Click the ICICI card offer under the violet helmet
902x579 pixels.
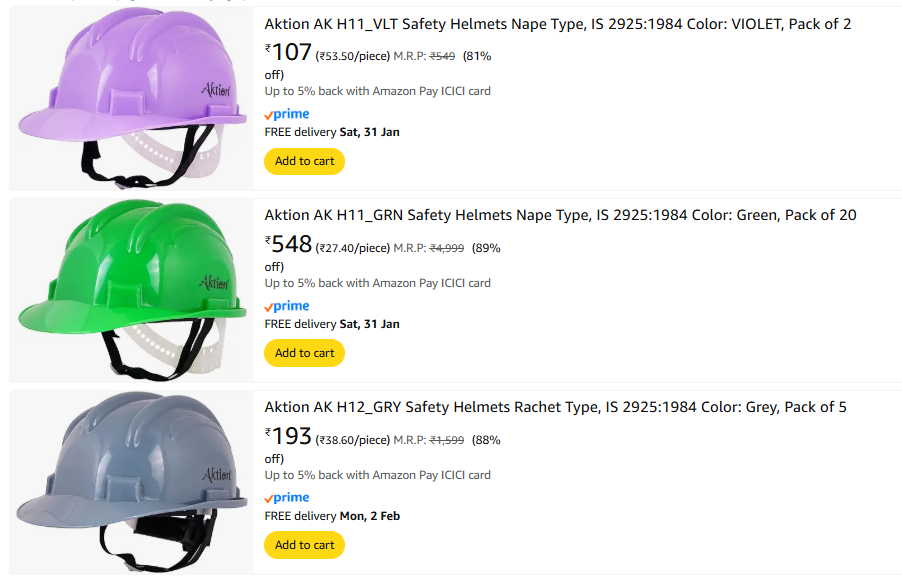pyautogui.click(x=377, y=91)
